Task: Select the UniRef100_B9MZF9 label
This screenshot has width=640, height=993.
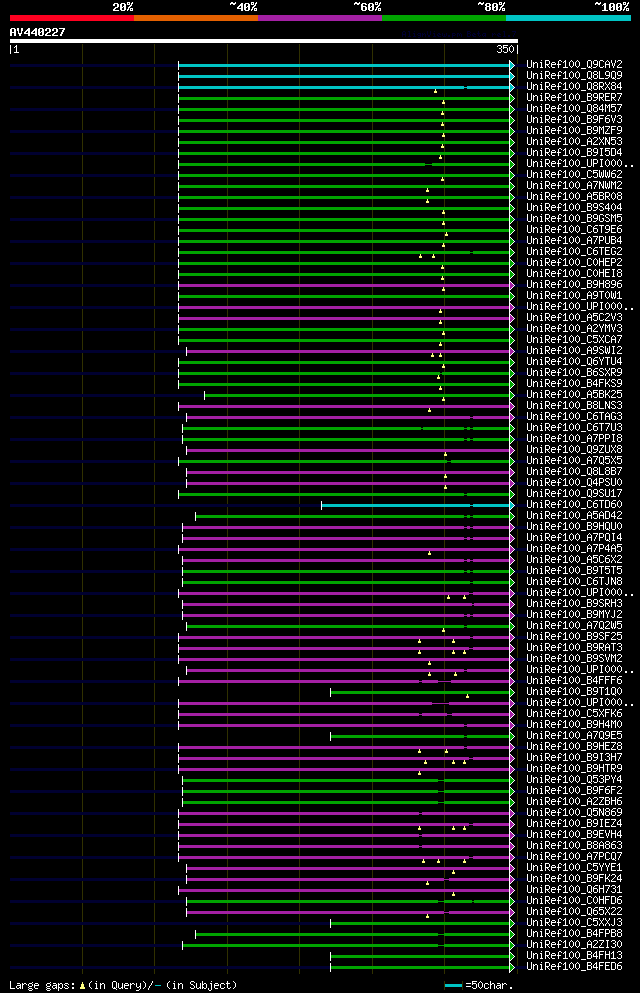Action: (x=574, y=130)
